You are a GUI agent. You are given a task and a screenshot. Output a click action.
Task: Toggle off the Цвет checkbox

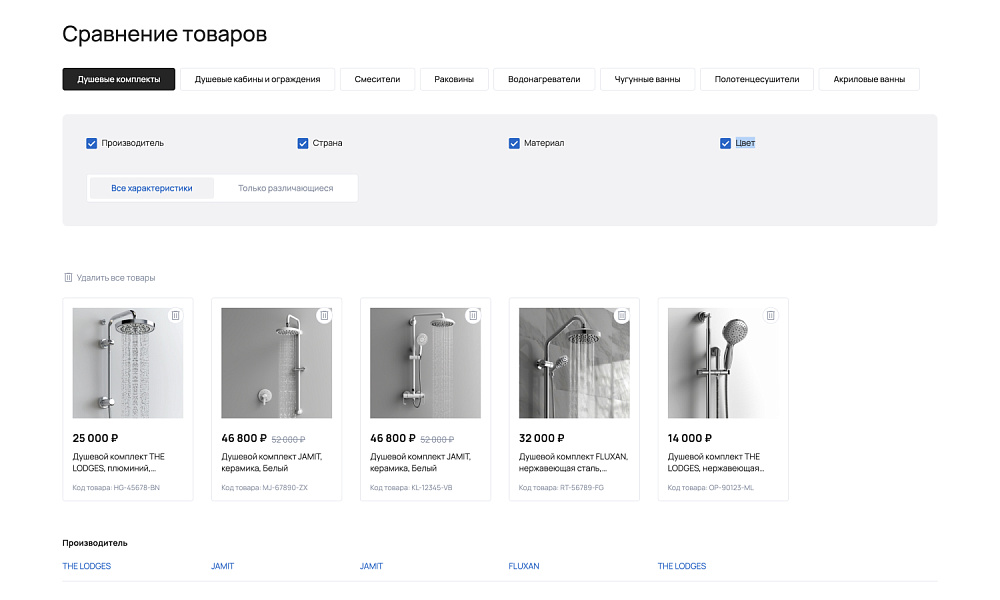726,143
